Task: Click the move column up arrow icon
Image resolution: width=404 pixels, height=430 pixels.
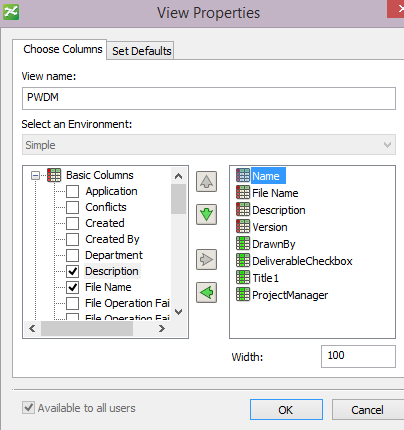Action: (206, 182)
